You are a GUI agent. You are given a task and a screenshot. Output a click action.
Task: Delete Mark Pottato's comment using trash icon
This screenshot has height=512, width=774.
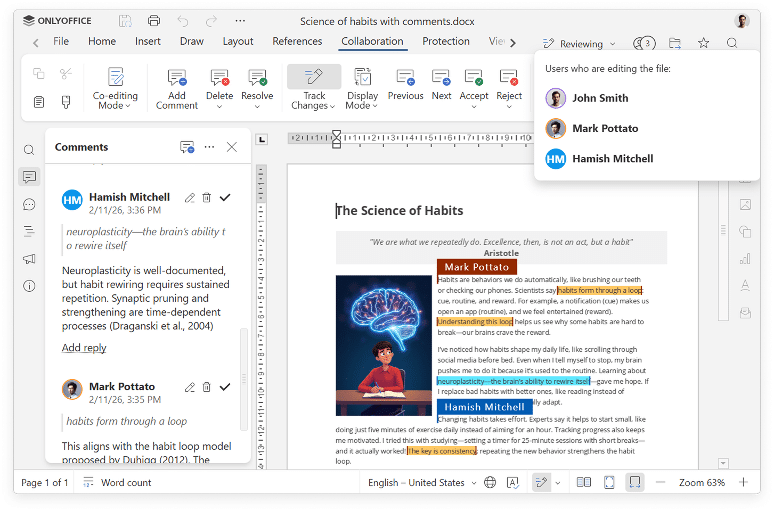point(207,387)
